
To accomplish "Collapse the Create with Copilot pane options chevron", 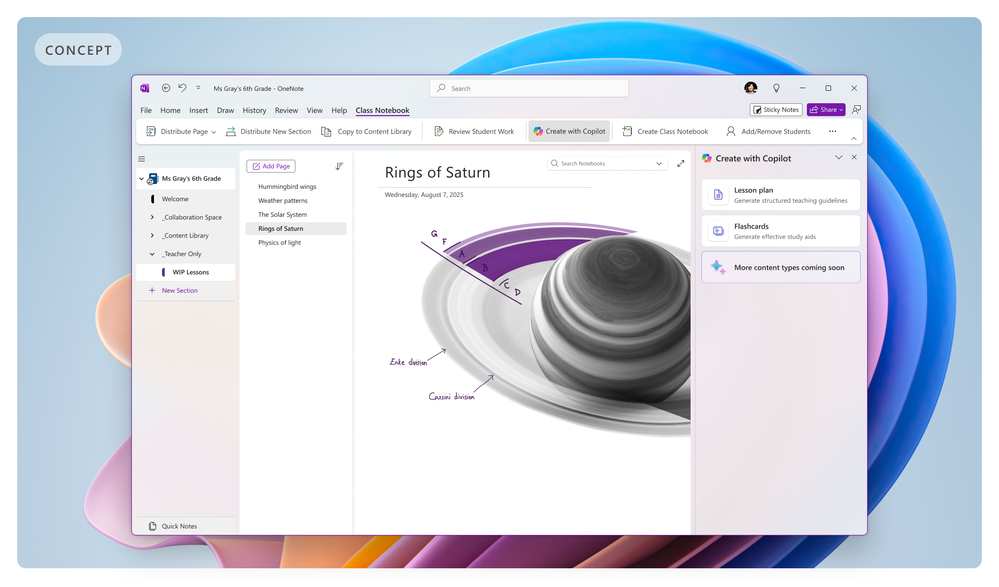I will coord(838,157).
